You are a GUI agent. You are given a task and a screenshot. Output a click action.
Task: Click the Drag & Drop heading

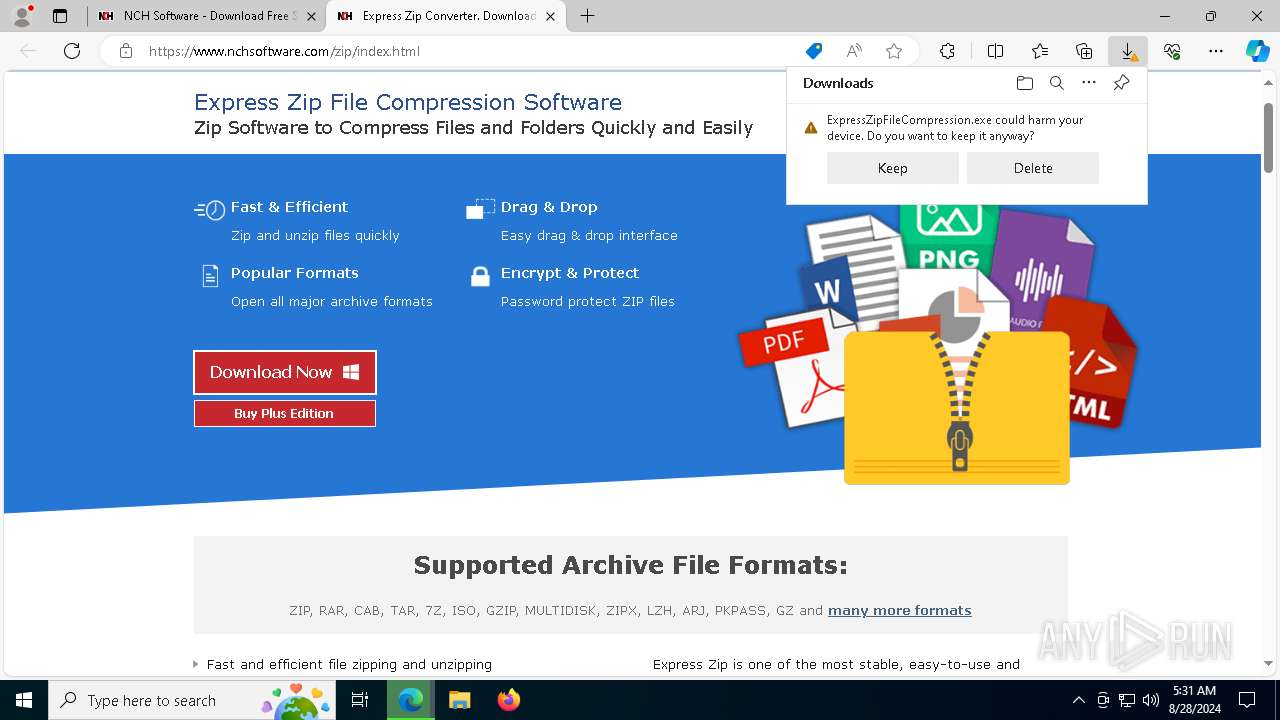[549, 207]
